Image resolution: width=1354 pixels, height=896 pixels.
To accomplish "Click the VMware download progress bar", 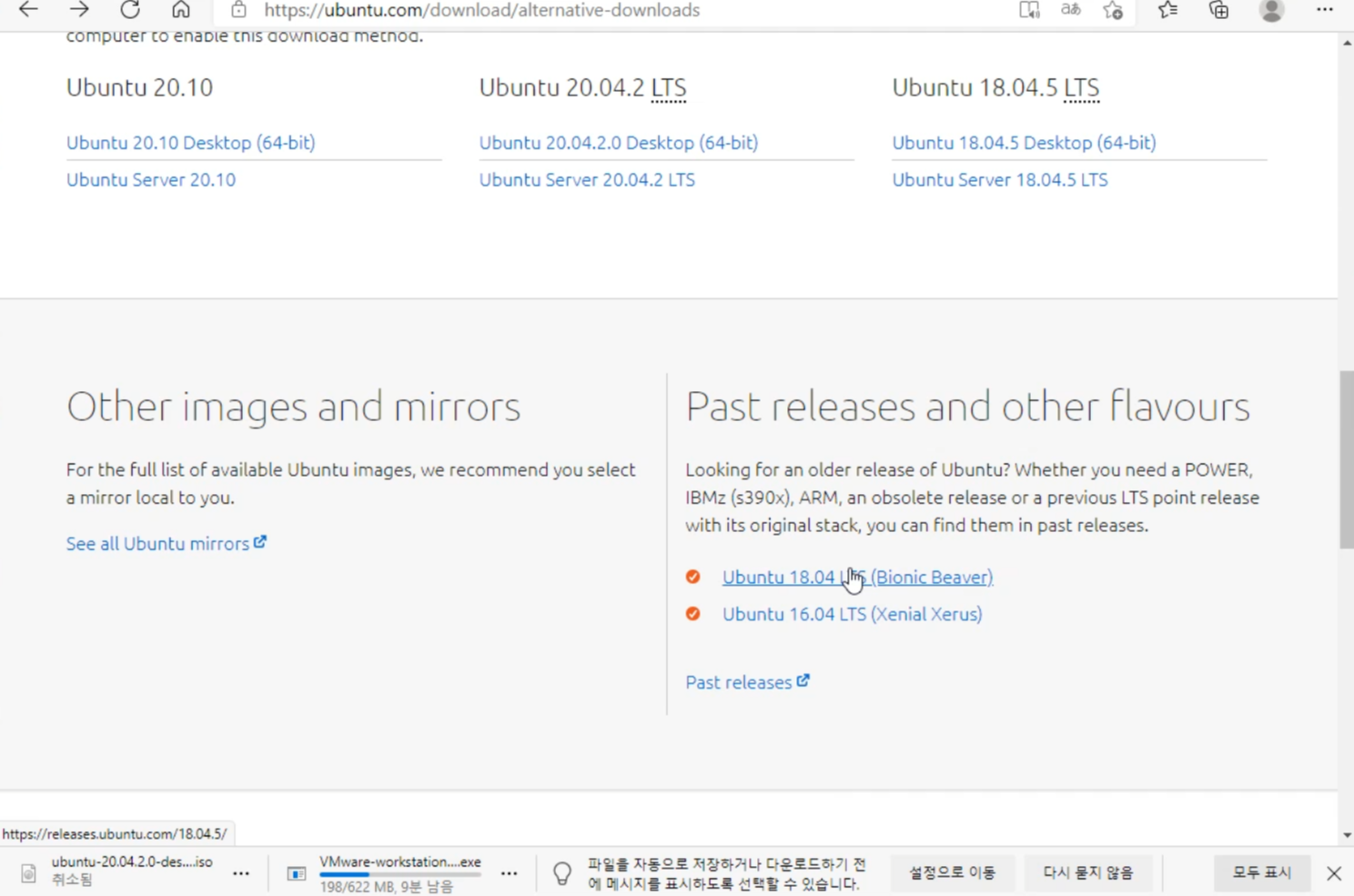I will tap(400, 875).
